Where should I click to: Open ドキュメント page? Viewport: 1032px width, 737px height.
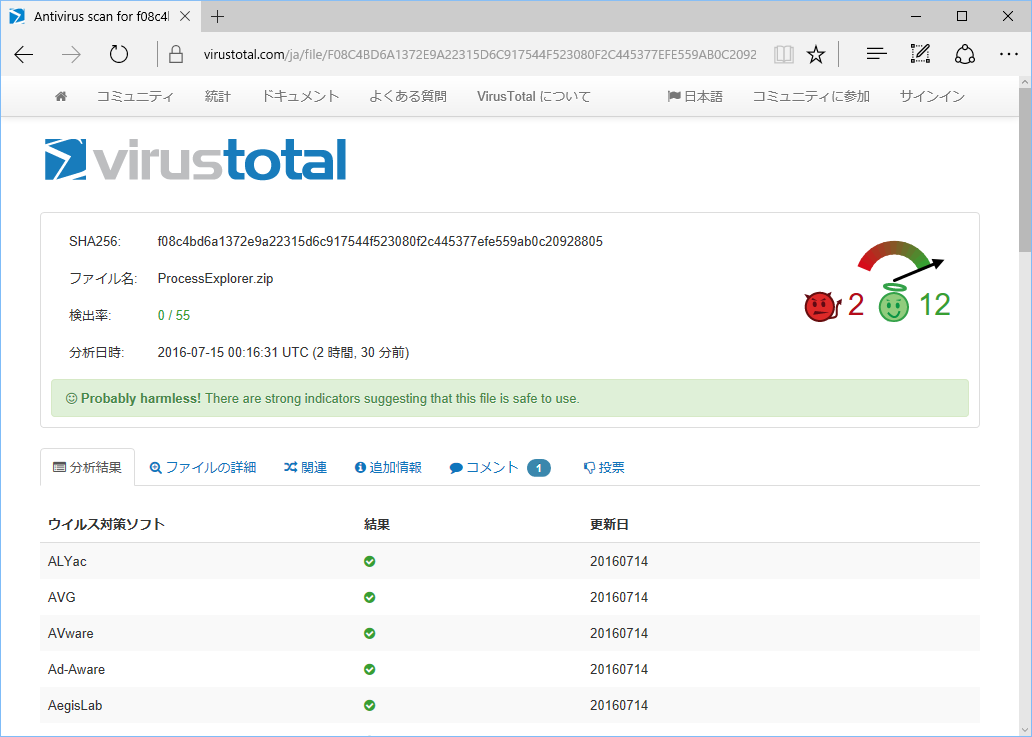[x=301, y=97]
